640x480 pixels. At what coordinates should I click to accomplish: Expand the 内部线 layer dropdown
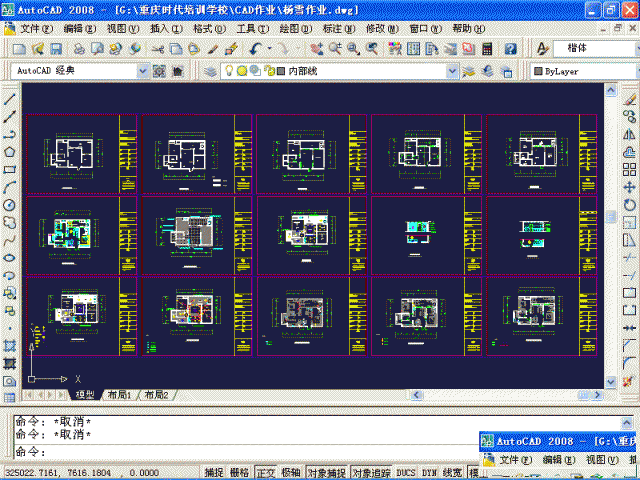click(453, 71)
